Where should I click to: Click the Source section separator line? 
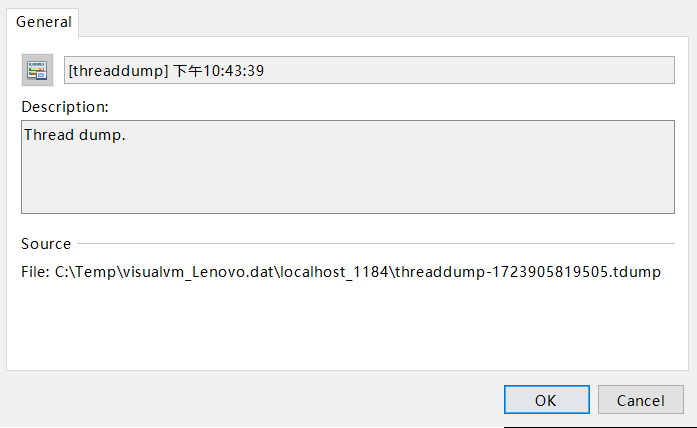point(376,244)
